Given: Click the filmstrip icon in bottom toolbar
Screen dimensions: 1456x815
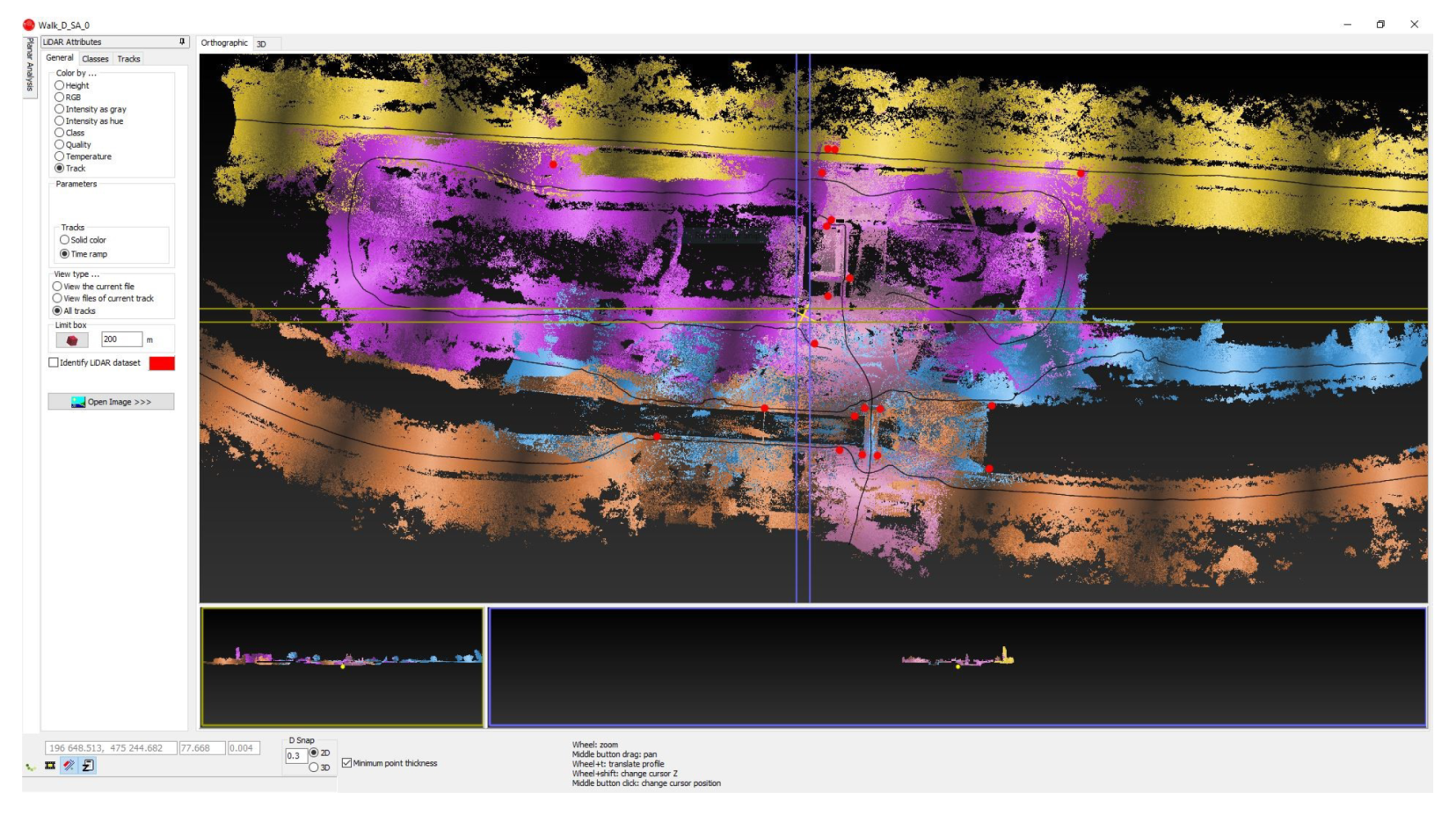Looking at the screenshot, I should (50, 766).
